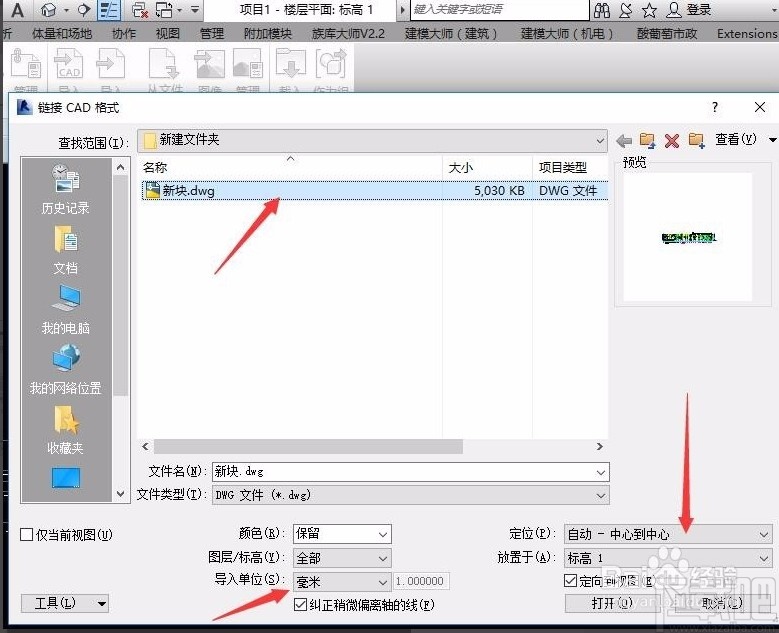Open the 建模大师（建筑）ribbon tab

451,34
